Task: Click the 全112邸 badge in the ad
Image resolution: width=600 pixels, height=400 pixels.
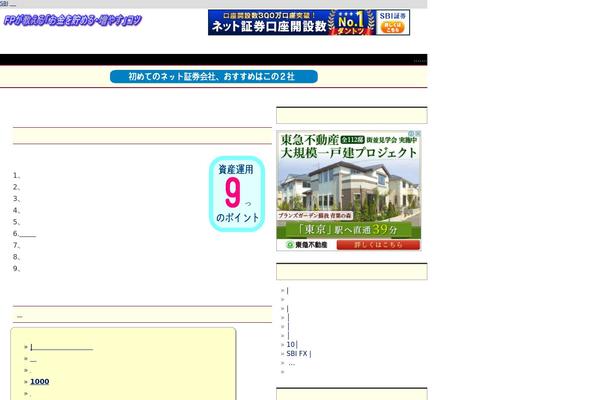Action: click(x=352, y=140)
